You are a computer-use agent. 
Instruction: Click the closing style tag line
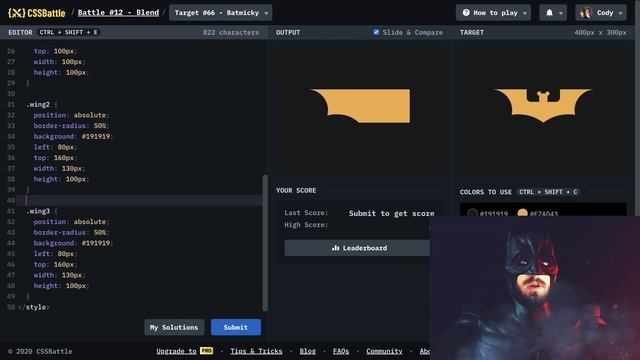coord(34,307)
